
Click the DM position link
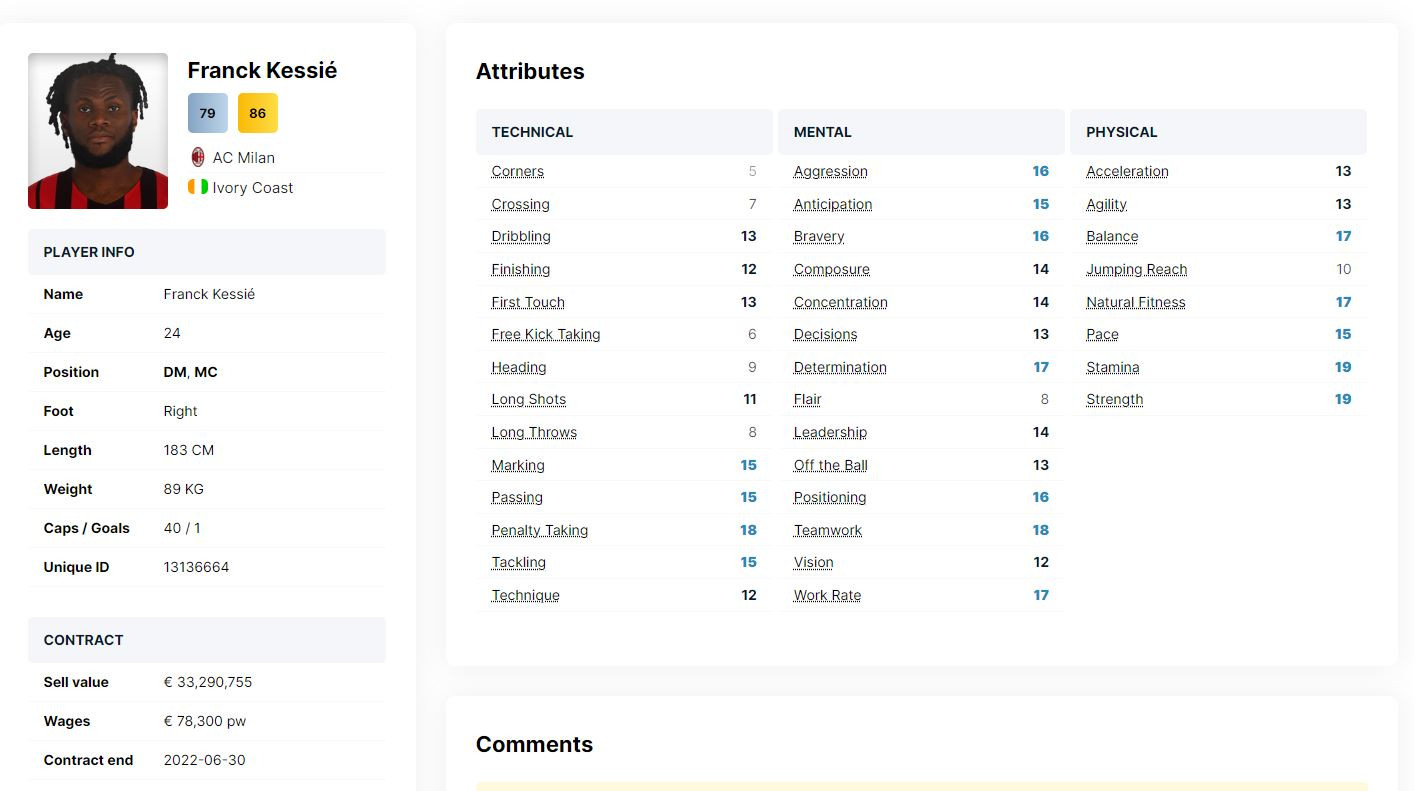click(x=174, y=372)
